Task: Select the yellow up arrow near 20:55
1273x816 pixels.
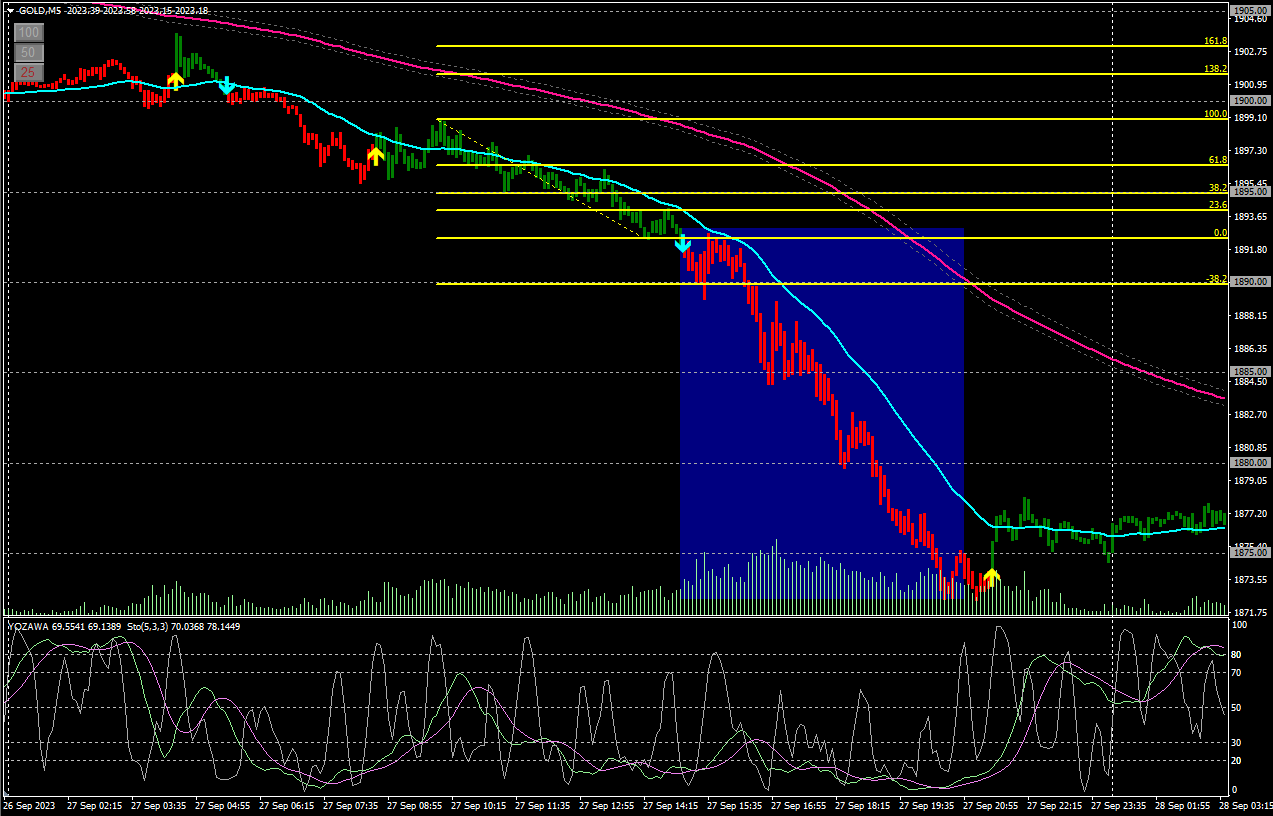Action: 991,576
